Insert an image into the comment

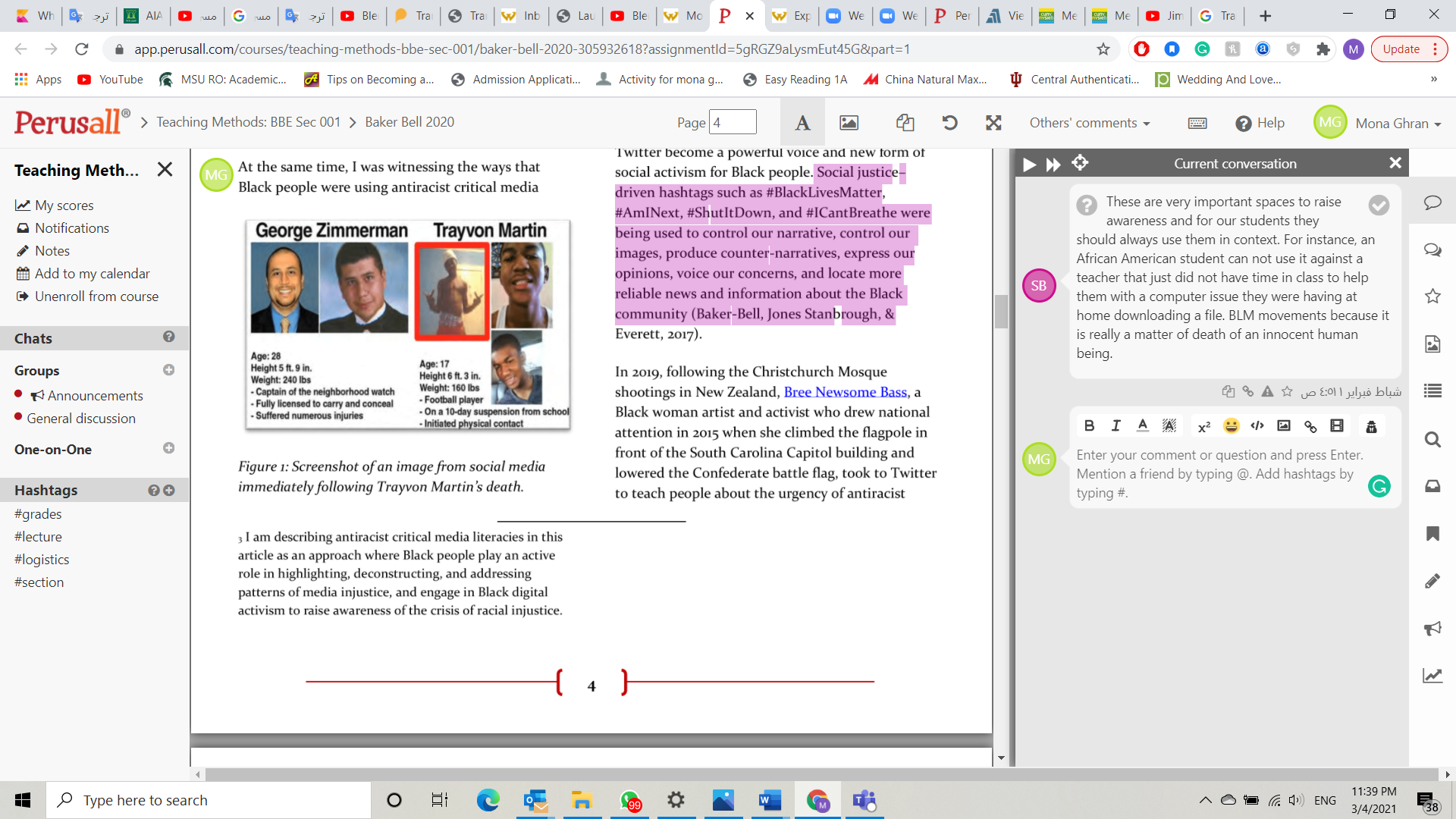coord(1284,426)
